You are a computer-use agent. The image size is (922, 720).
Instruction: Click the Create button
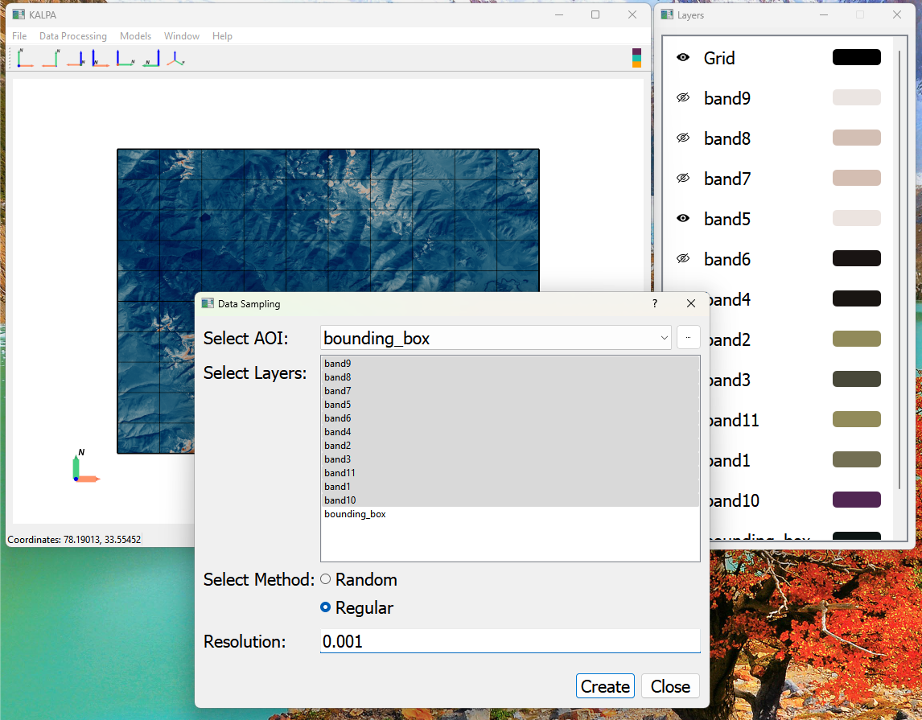click(605, 686)
